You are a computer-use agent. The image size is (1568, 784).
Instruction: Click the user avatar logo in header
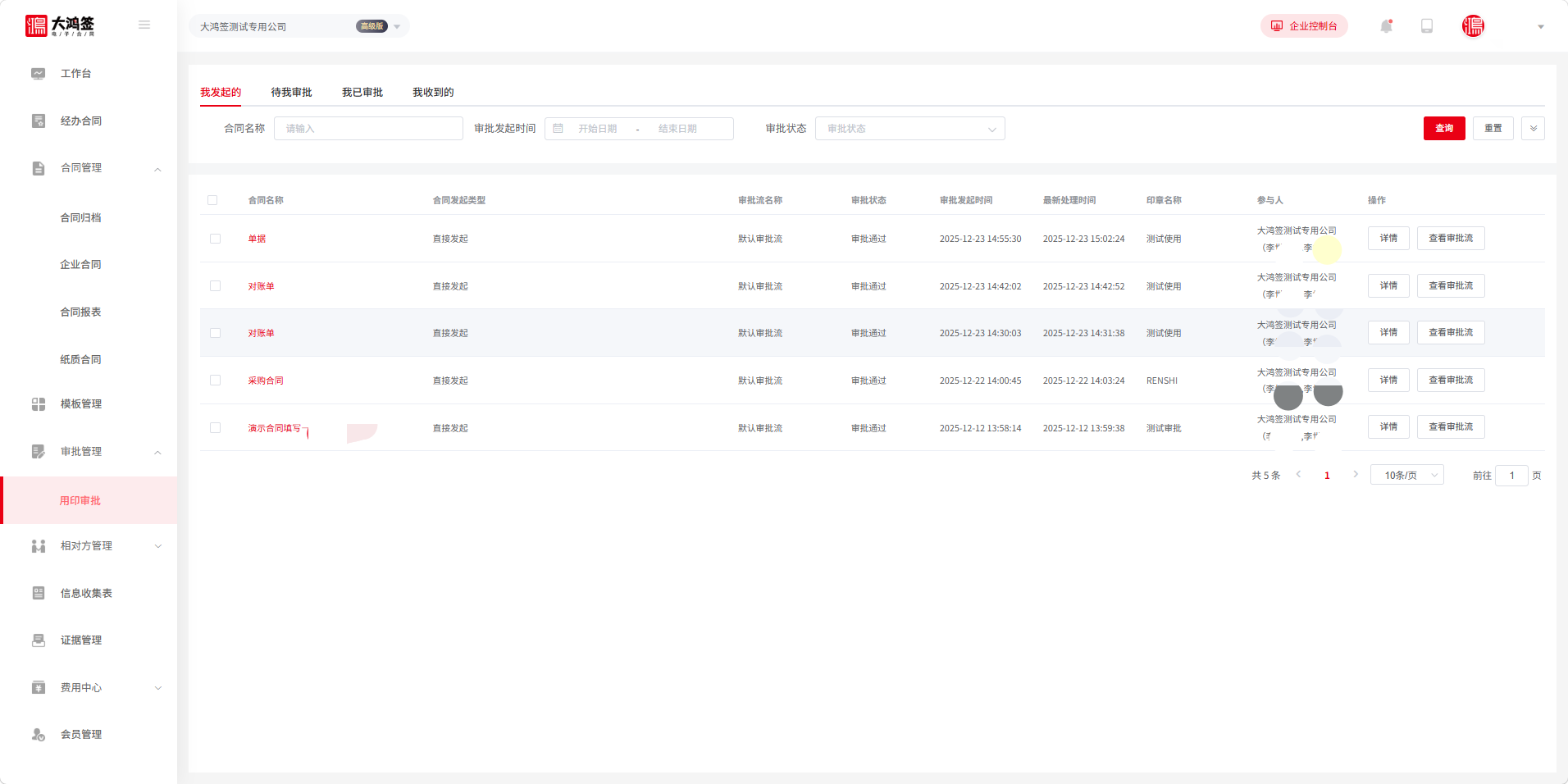point(1473,26)
